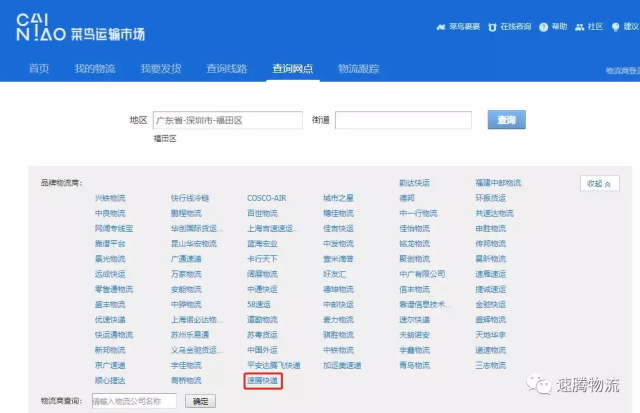Select the 天地华宇 link
640x413 pixels.
point(490,335)
